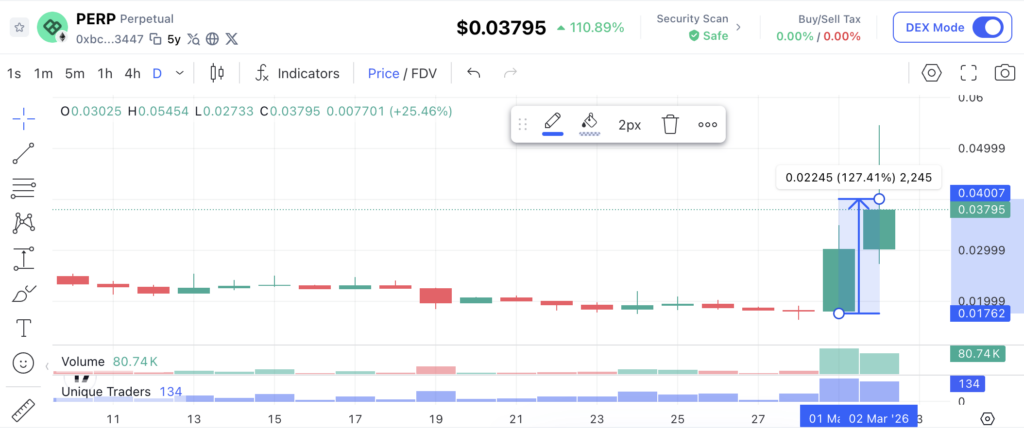1024x428 pixels.
Task: Select the 1s timeframe
Action: [x=14, y=74]
